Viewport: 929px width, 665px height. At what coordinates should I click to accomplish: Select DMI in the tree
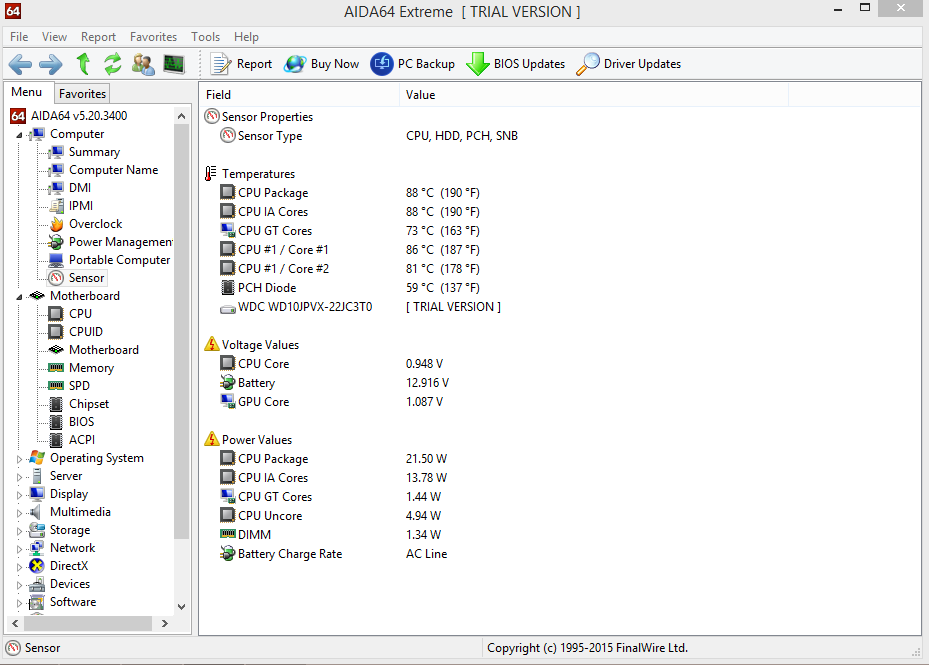point(80,188)
